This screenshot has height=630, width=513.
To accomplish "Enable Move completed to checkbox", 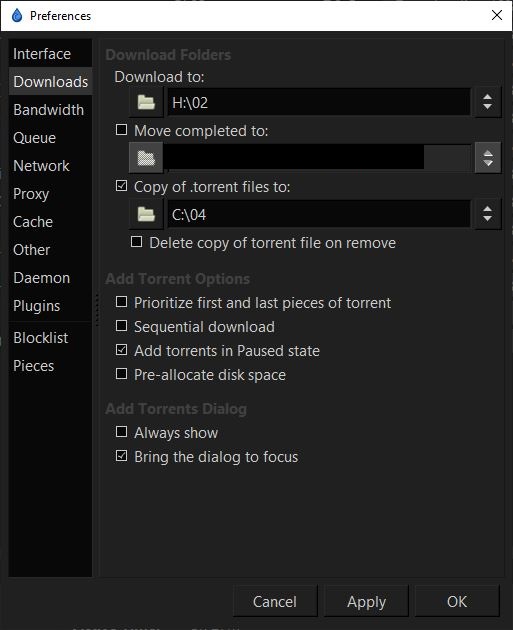I will 121,130.
